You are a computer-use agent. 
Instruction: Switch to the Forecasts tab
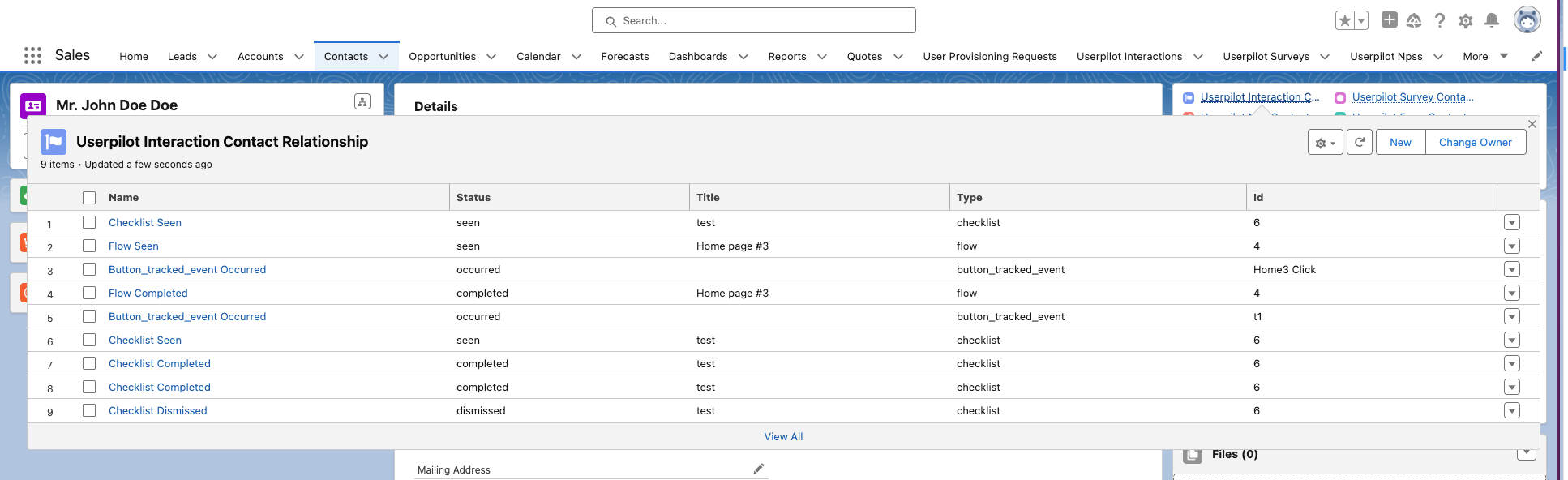(625, 57)
